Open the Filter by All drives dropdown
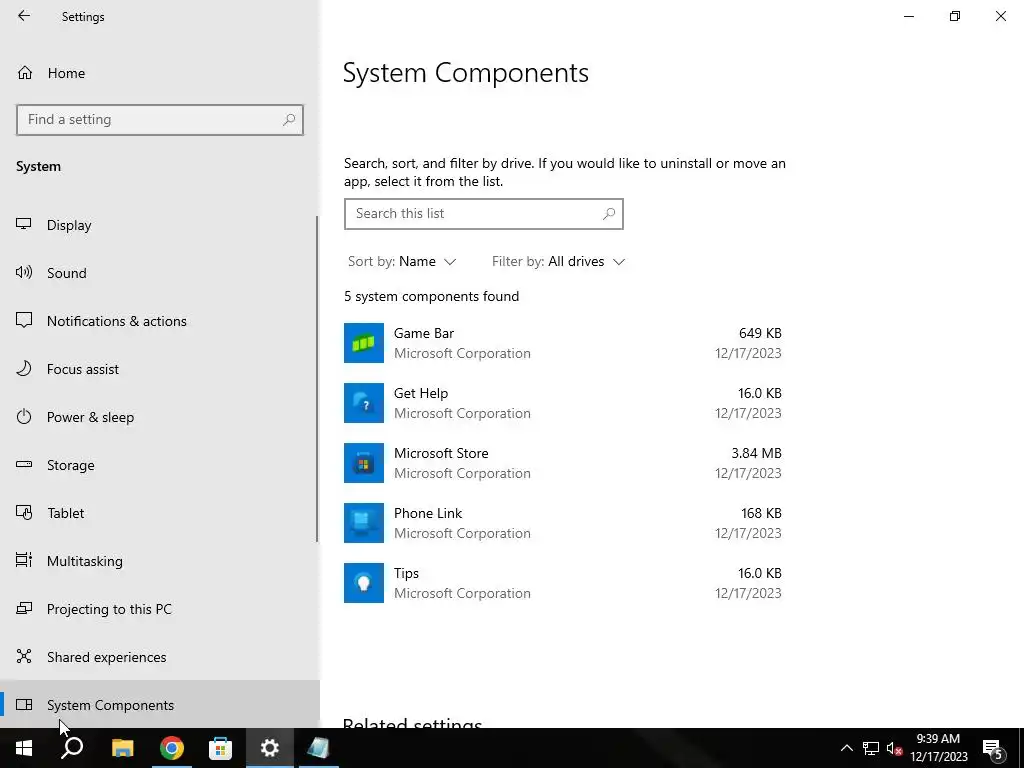This screenshot has width=1024, height=768. [x=558, y=262]
